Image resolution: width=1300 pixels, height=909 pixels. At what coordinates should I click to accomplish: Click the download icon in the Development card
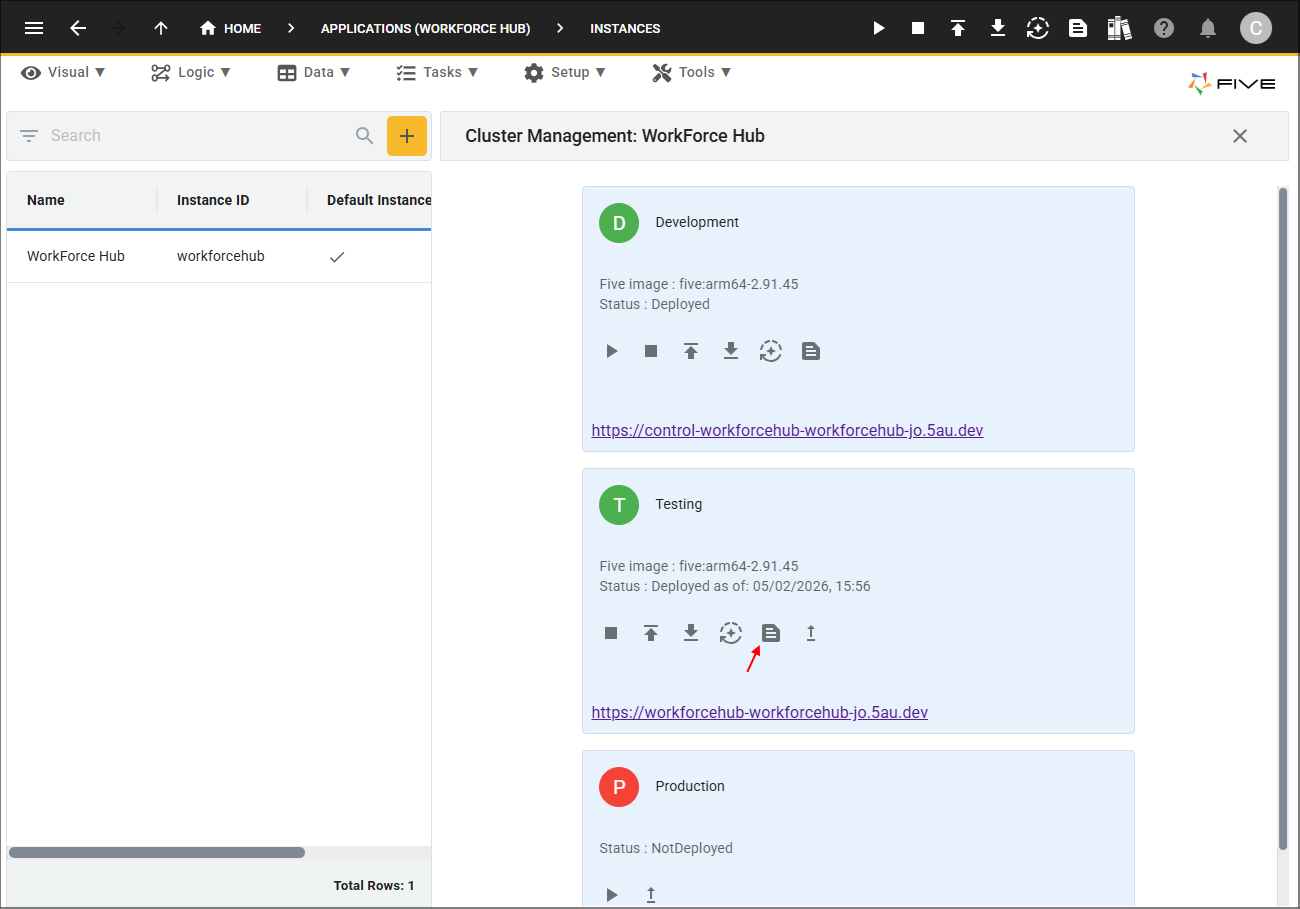tap(731, 351)
